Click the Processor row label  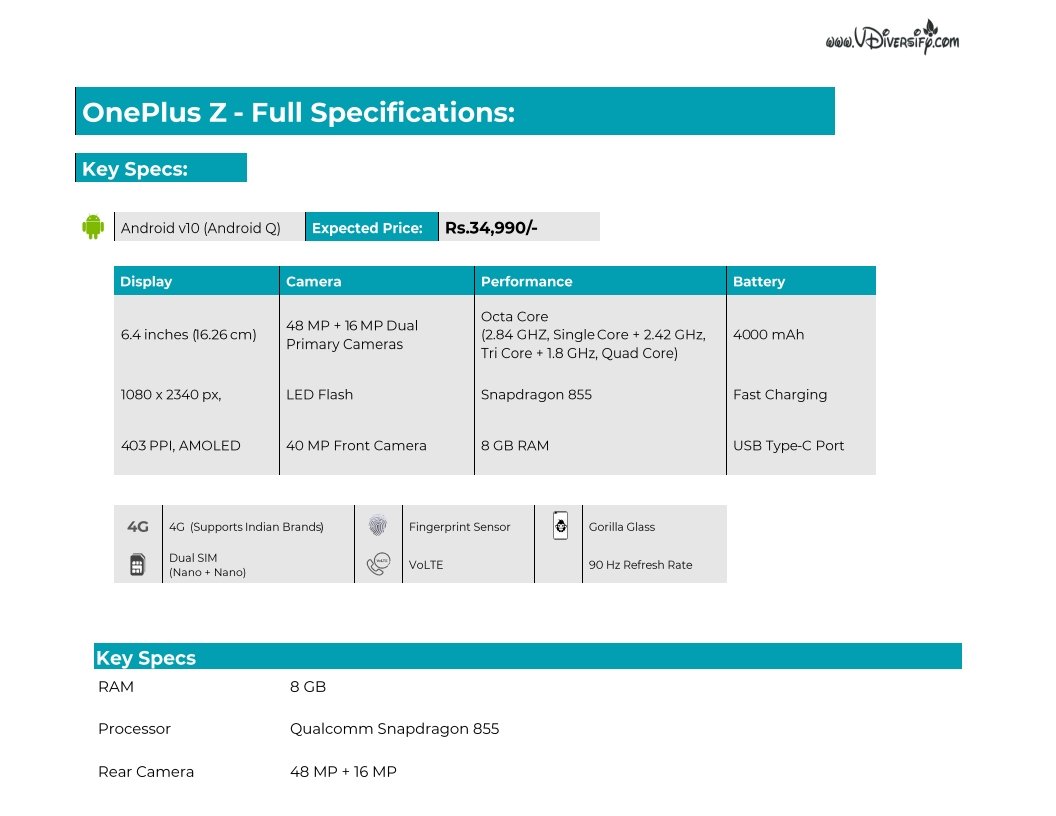click(134, 729)
